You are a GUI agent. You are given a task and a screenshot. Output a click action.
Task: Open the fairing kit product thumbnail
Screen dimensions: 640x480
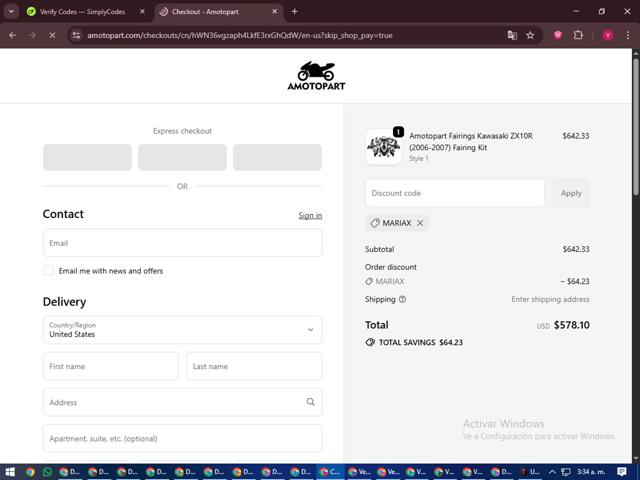click(383, 147)
